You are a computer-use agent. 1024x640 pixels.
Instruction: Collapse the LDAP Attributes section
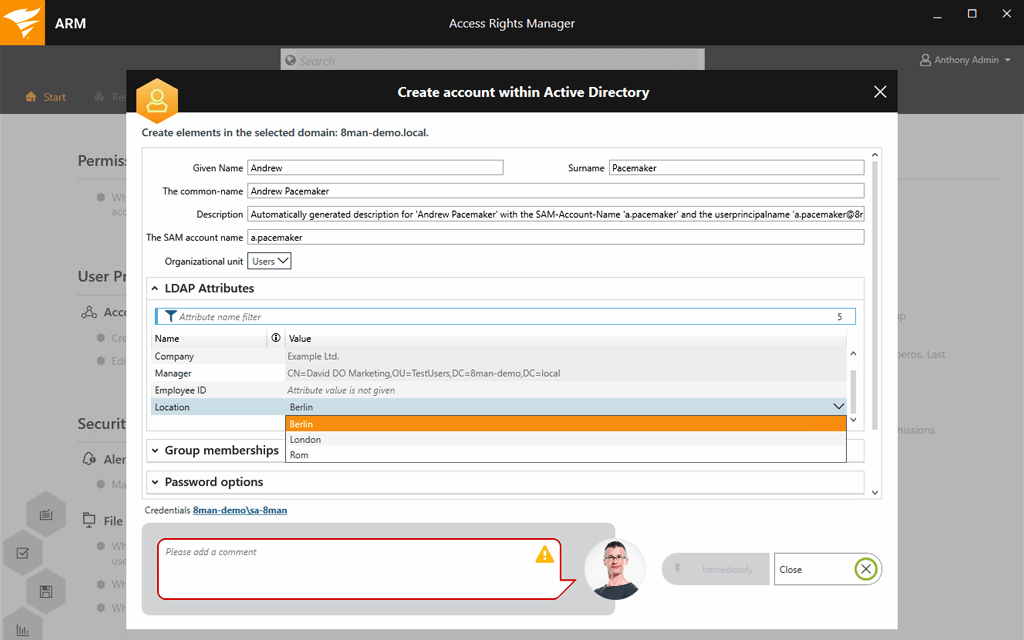(155, 288)
